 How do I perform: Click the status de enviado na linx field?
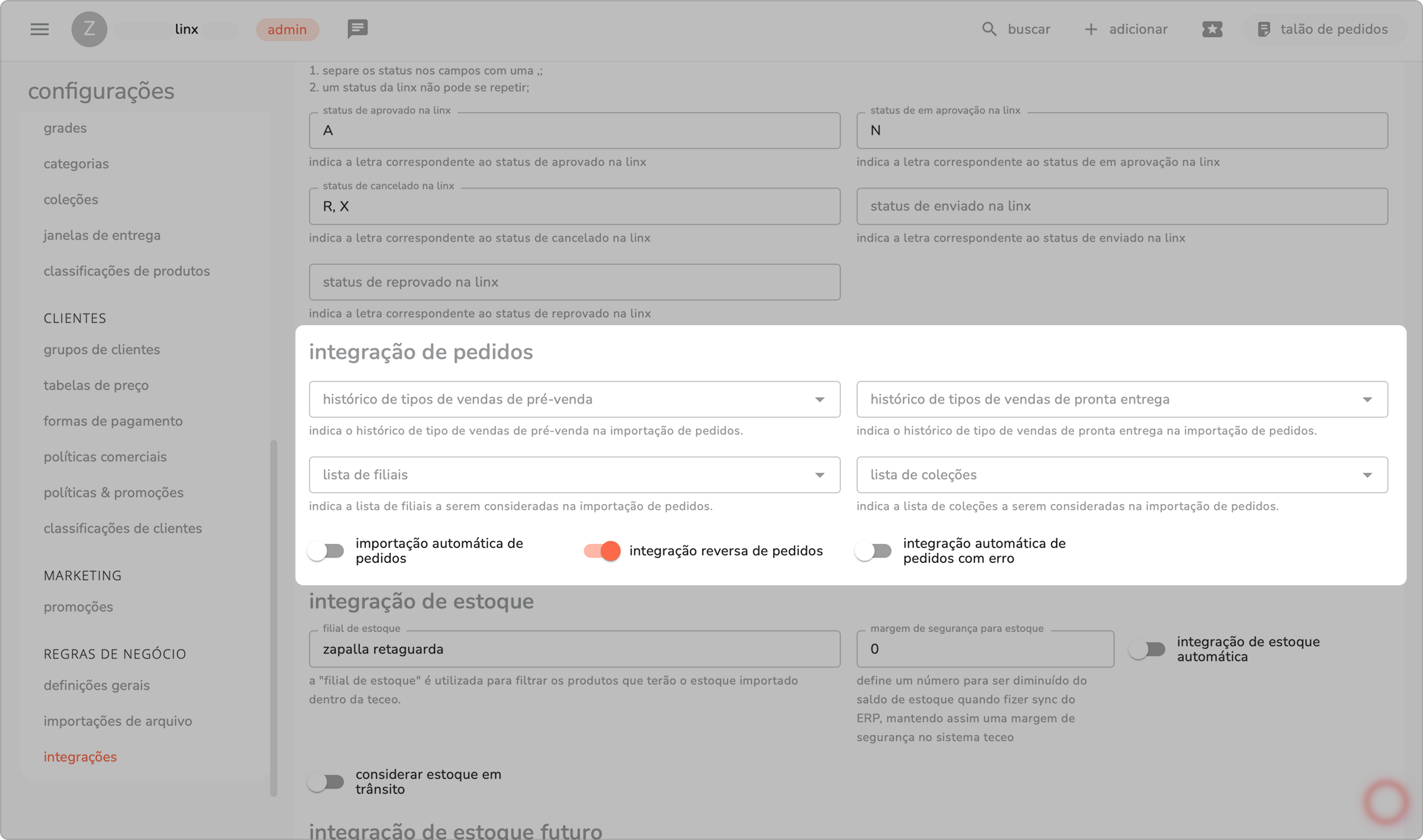click(1121, 206)
